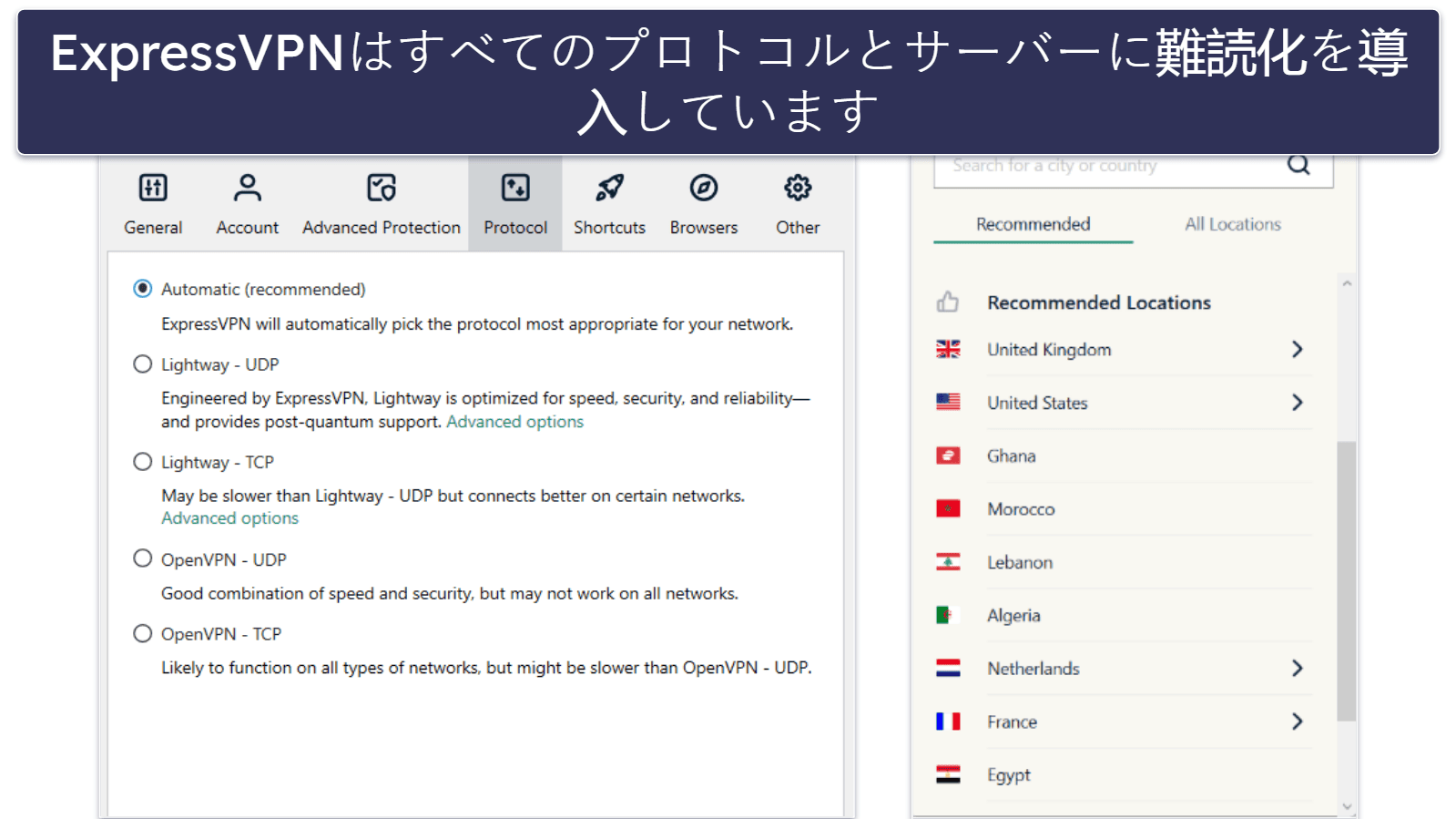
Task: Click the OpenVPN - TCP label text
Action: [x=221, y=634]
